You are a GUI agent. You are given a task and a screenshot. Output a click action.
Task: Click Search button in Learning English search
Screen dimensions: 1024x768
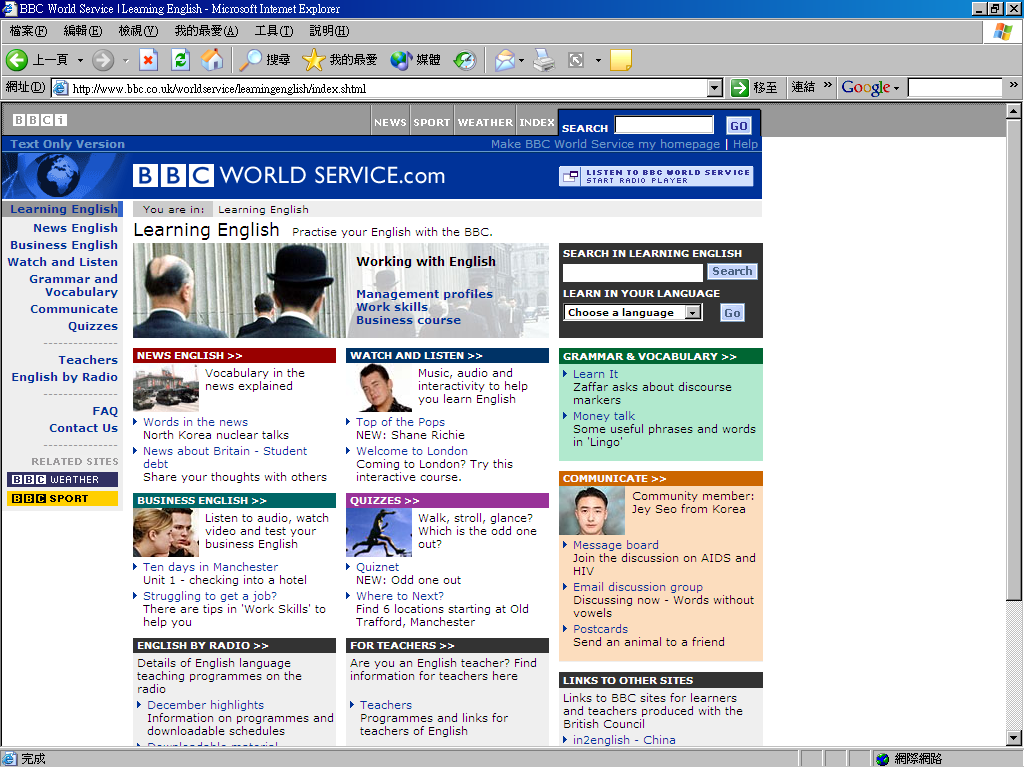click(732, 272)
